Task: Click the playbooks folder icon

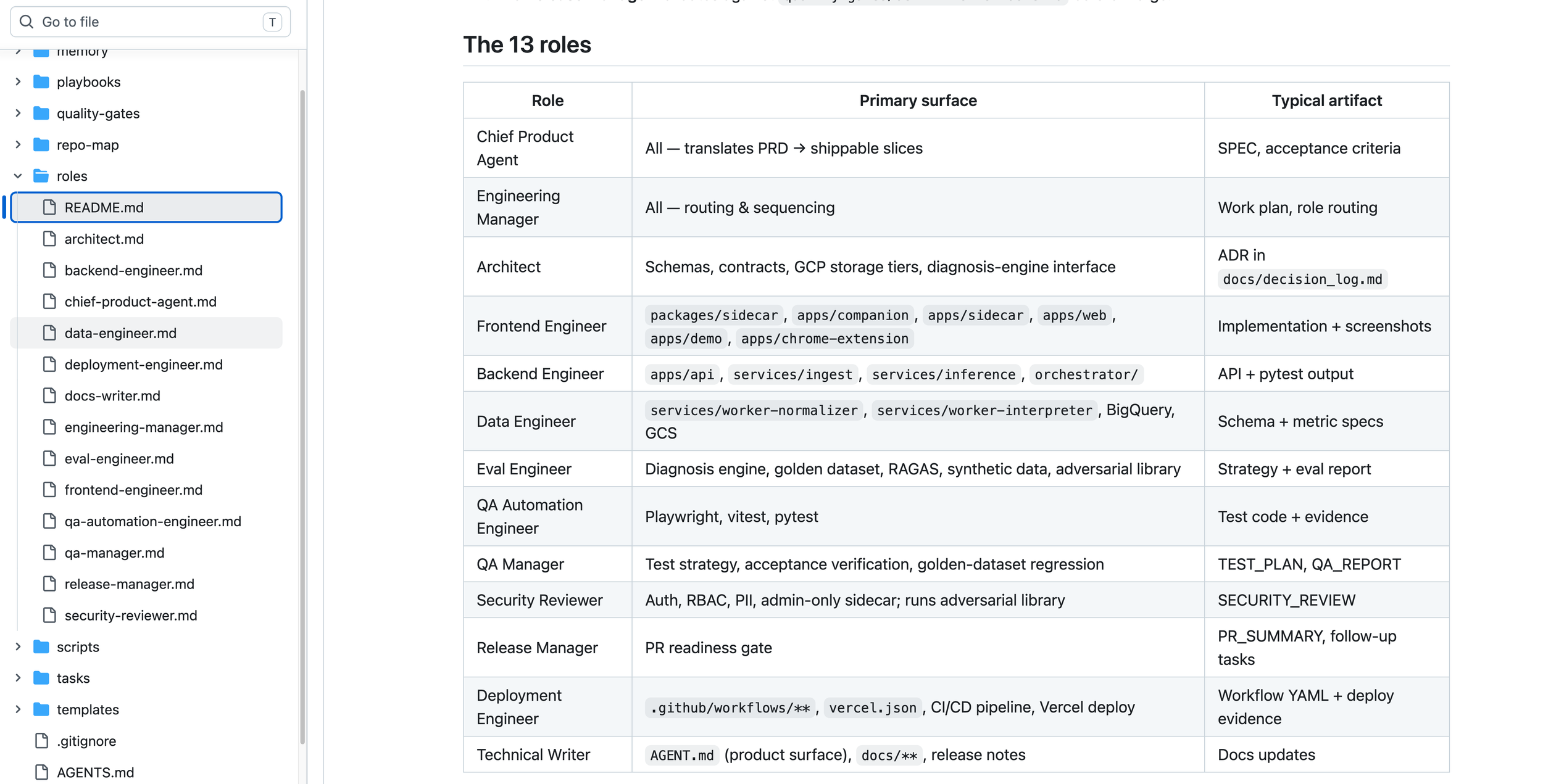Action: pyautogui.click(x=41, y=81)
